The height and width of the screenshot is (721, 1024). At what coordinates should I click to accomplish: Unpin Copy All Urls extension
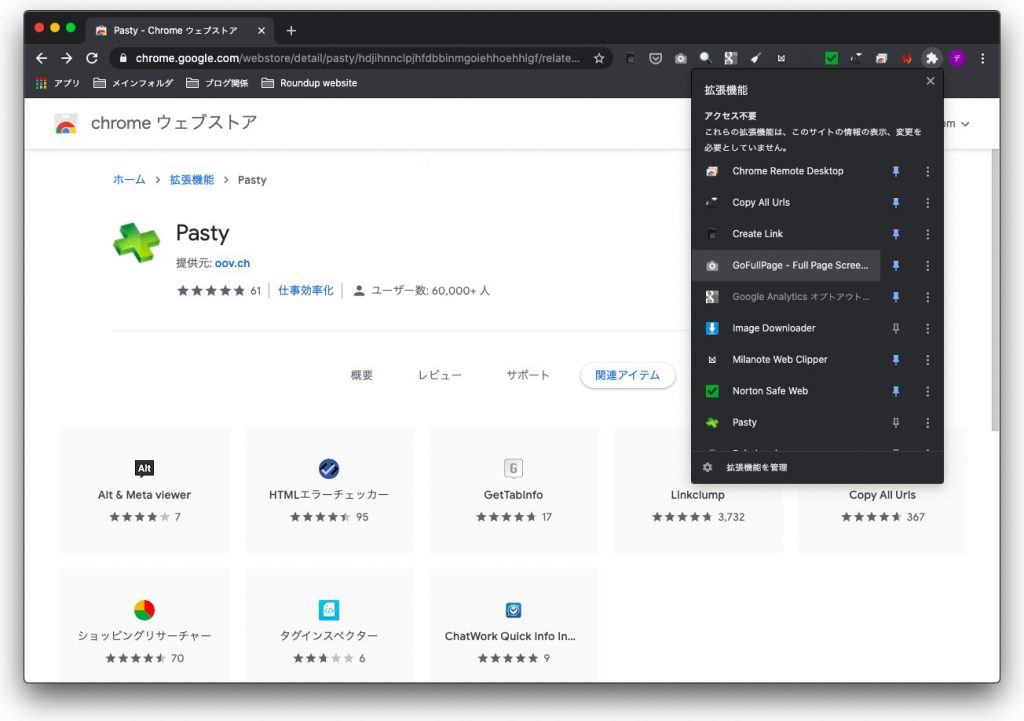coord(896,202)
